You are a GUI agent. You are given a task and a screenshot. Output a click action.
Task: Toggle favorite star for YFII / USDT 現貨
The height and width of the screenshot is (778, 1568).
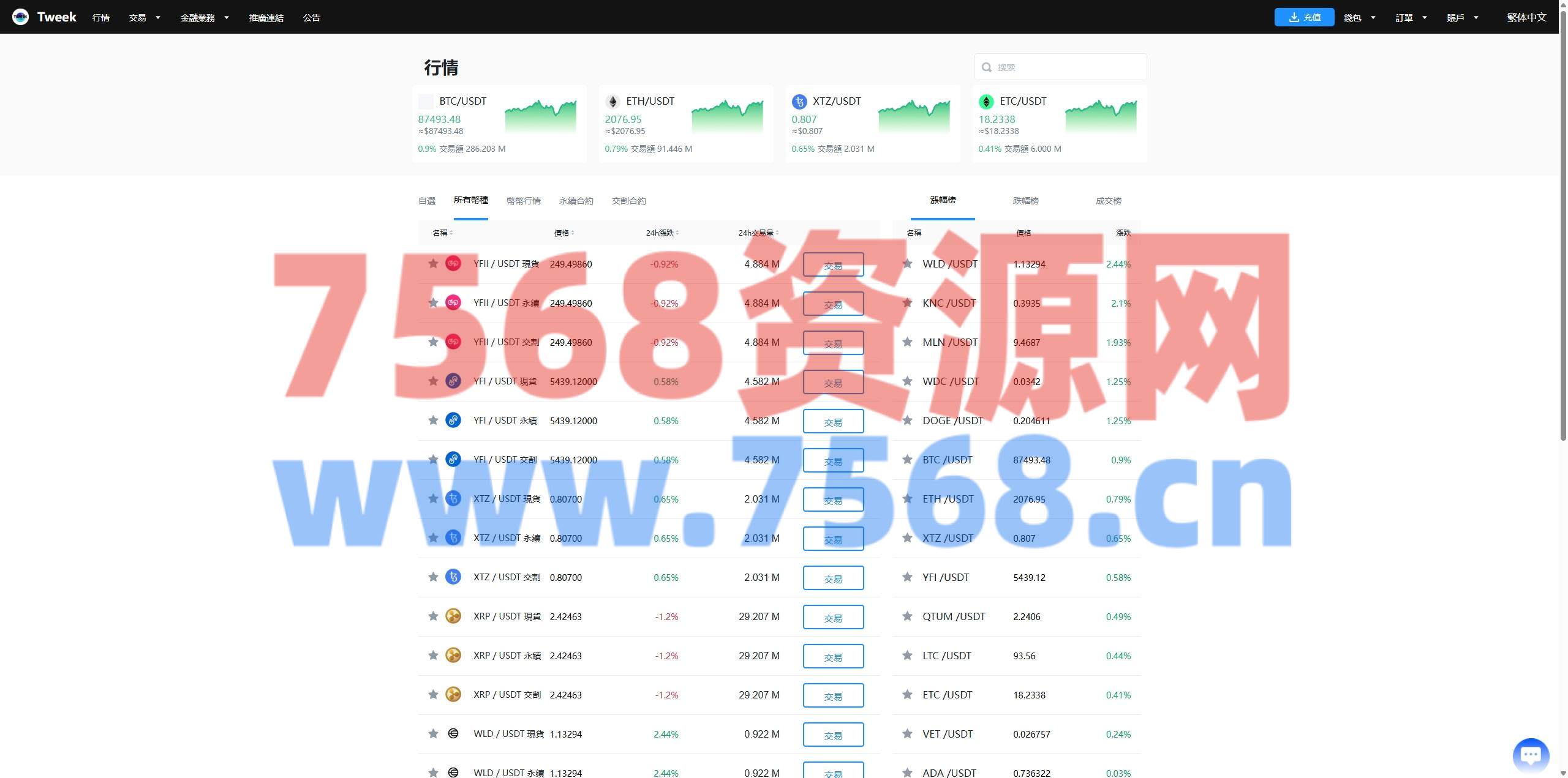coord(433,264)
